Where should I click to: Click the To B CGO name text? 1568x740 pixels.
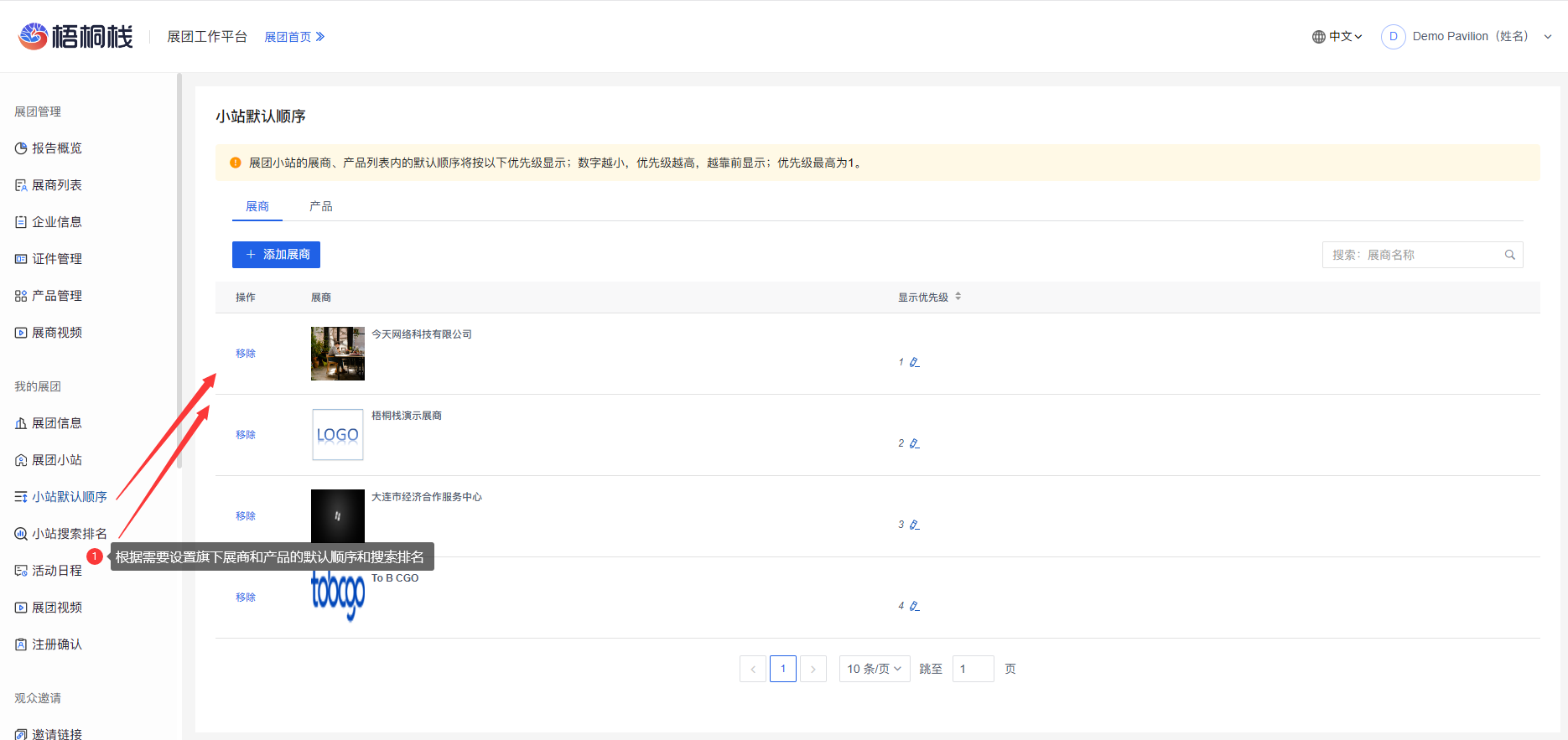click(395, 578)
